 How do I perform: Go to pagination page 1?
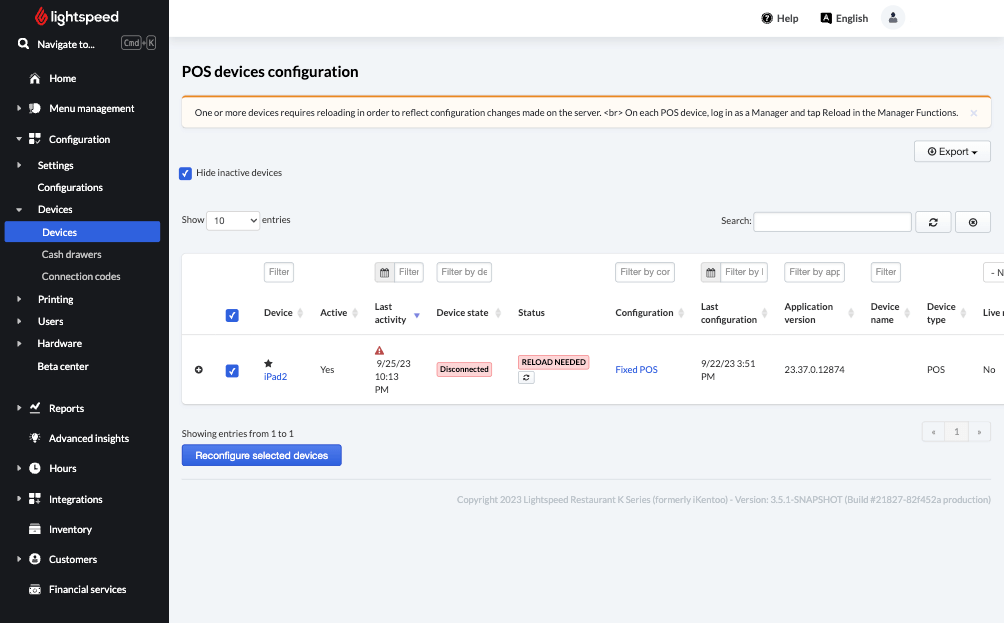point(957,432)
